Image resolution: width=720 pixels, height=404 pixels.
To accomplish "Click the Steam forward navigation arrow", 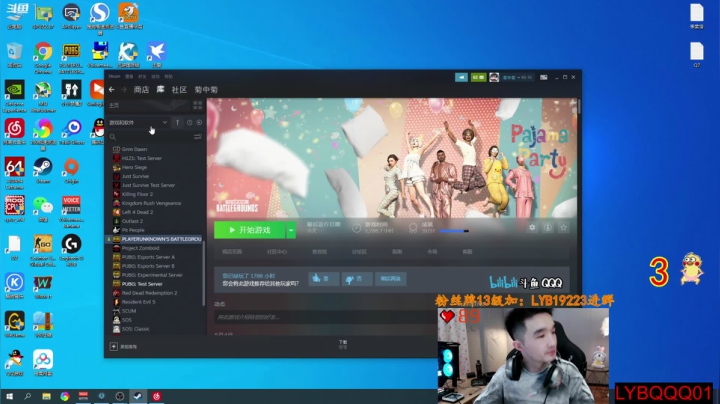I will [123, 90].
